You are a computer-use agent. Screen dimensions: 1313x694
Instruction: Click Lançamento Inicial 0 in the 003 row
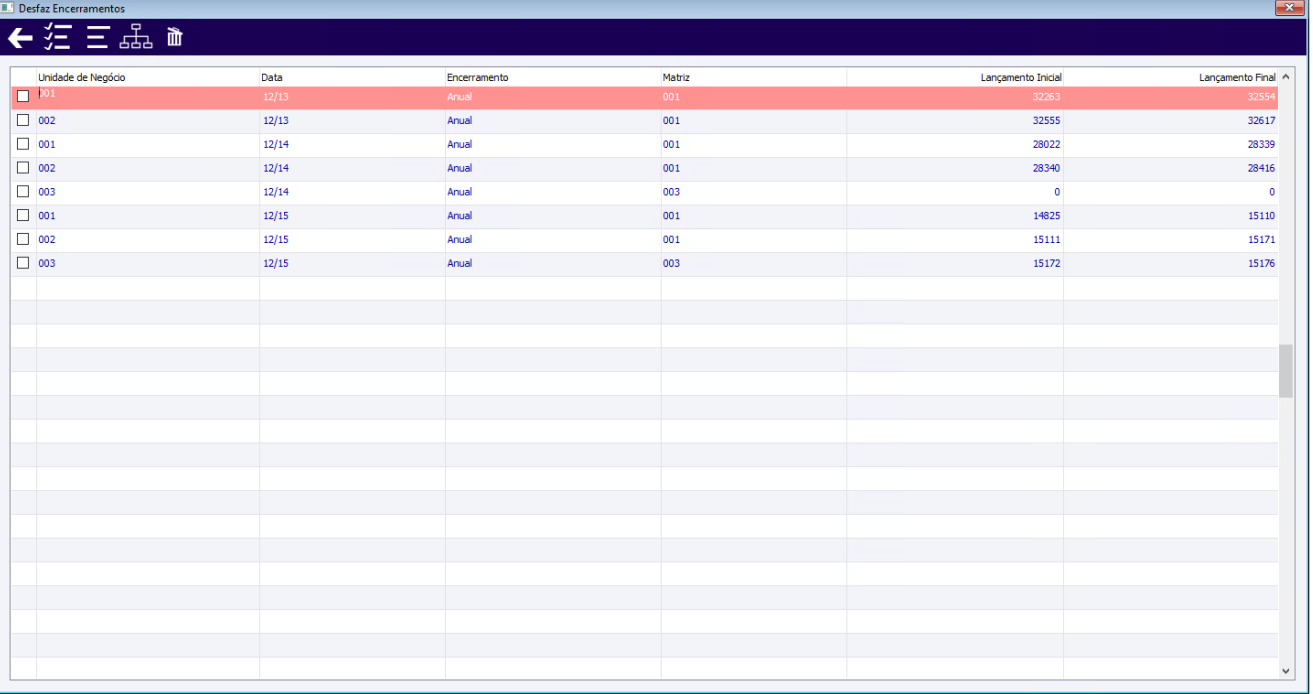955,192
